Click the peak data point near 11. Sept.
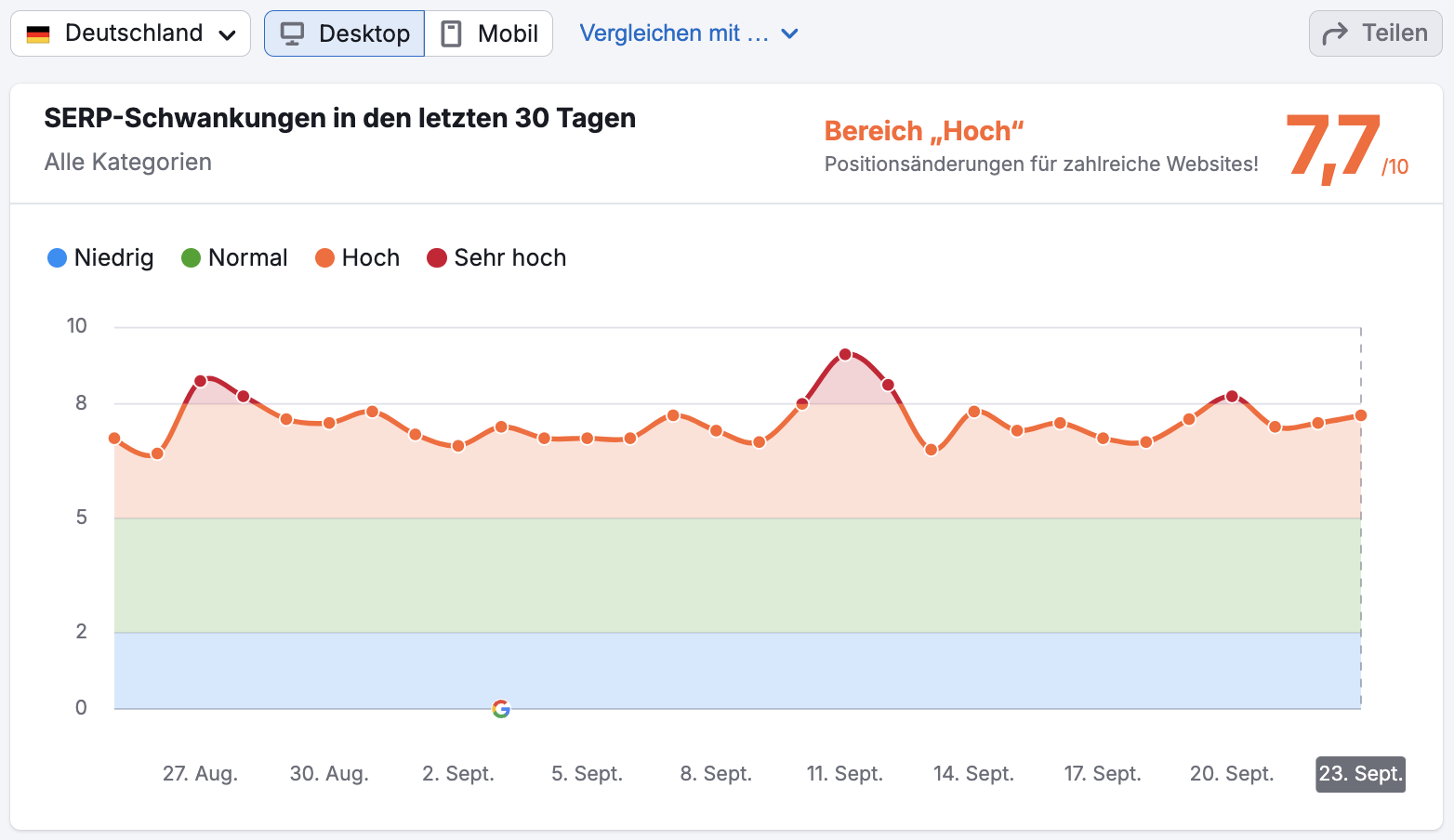Image resolution: width=1454 pixels, height=840 pixels. (844, 354)
